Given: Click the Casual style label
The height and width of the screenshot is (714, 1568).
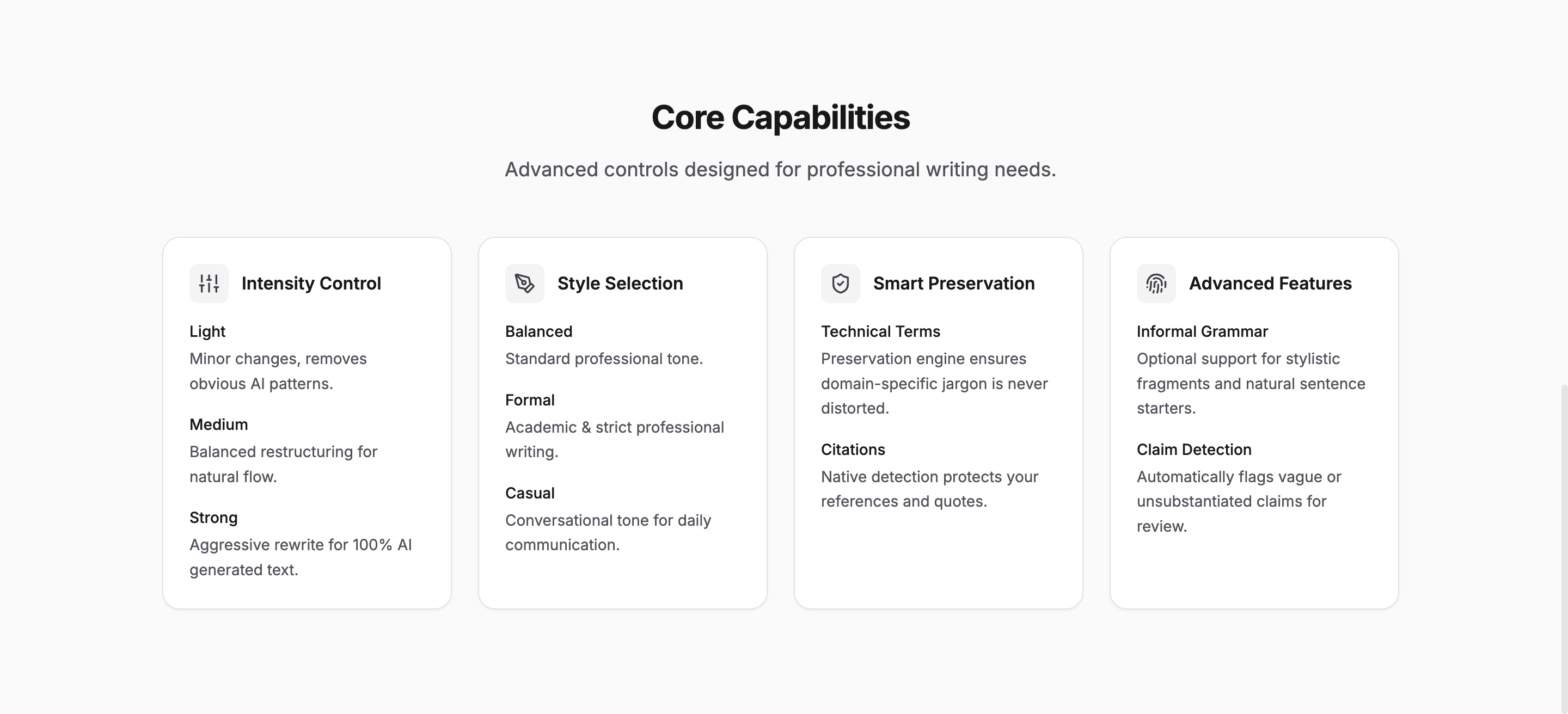Looking at the screenshot, I should pyautogui.click(x=530, y=493).
